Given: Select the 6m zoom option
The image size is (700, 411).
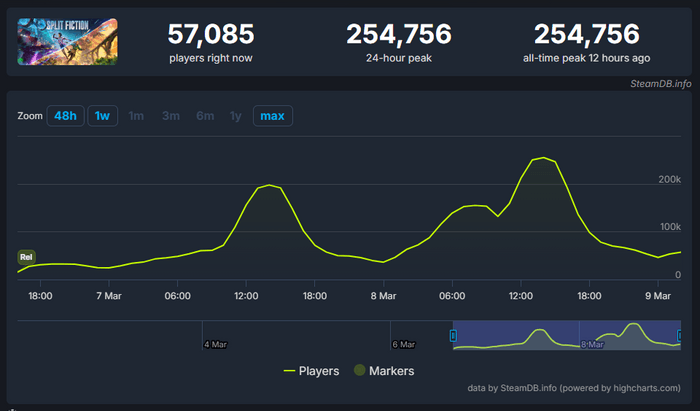Looking at the screenshot, I should point(205,116).
